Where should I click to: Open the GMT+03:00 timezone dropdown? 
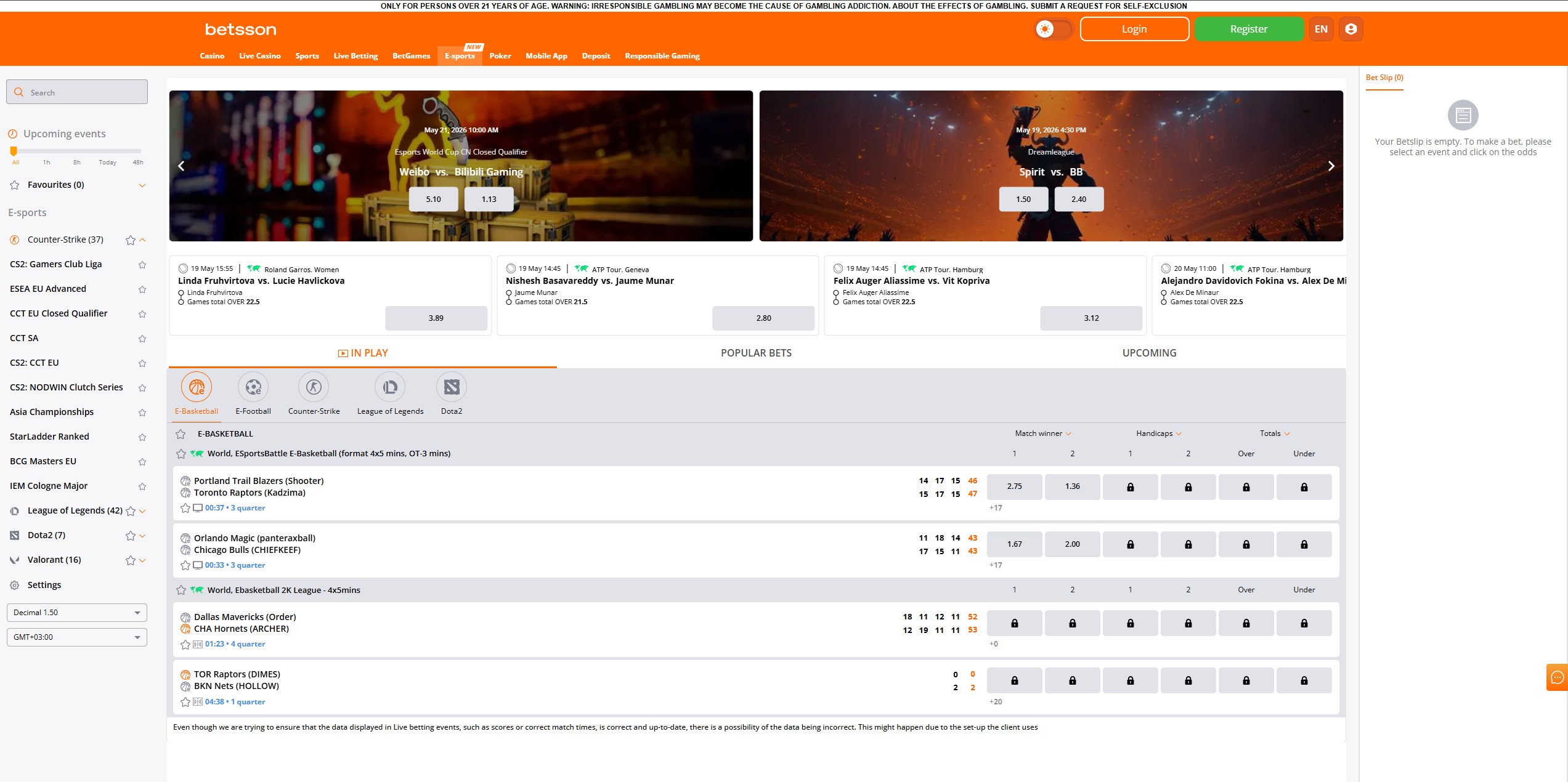pyautogui.click(x=77, y=637)
